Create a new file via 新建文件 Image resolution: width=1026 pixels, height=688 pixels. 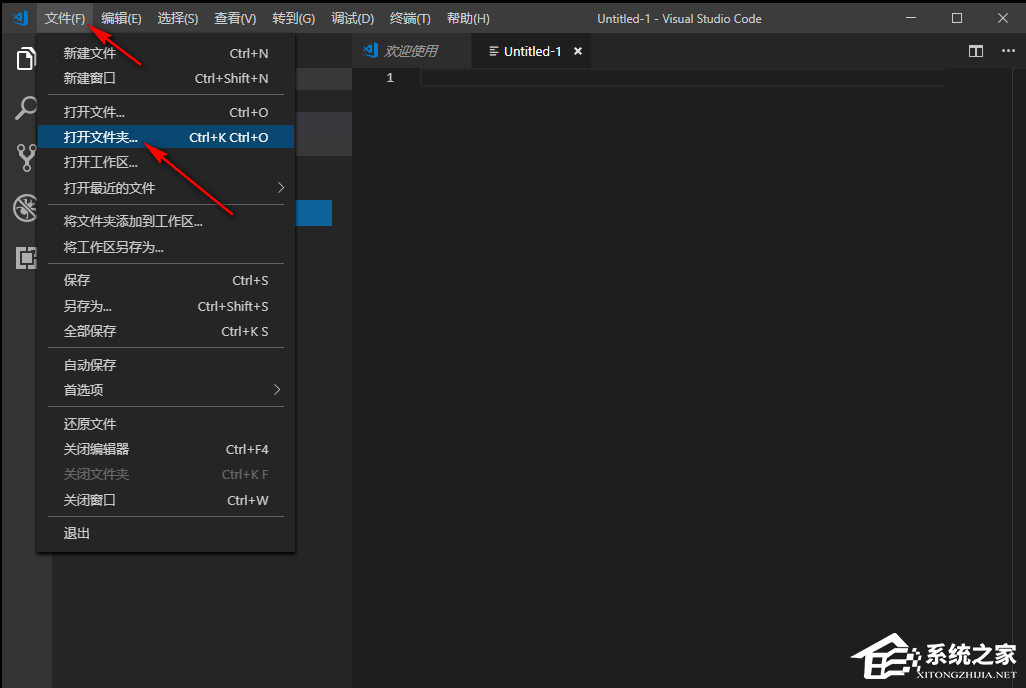click(87, 52)
